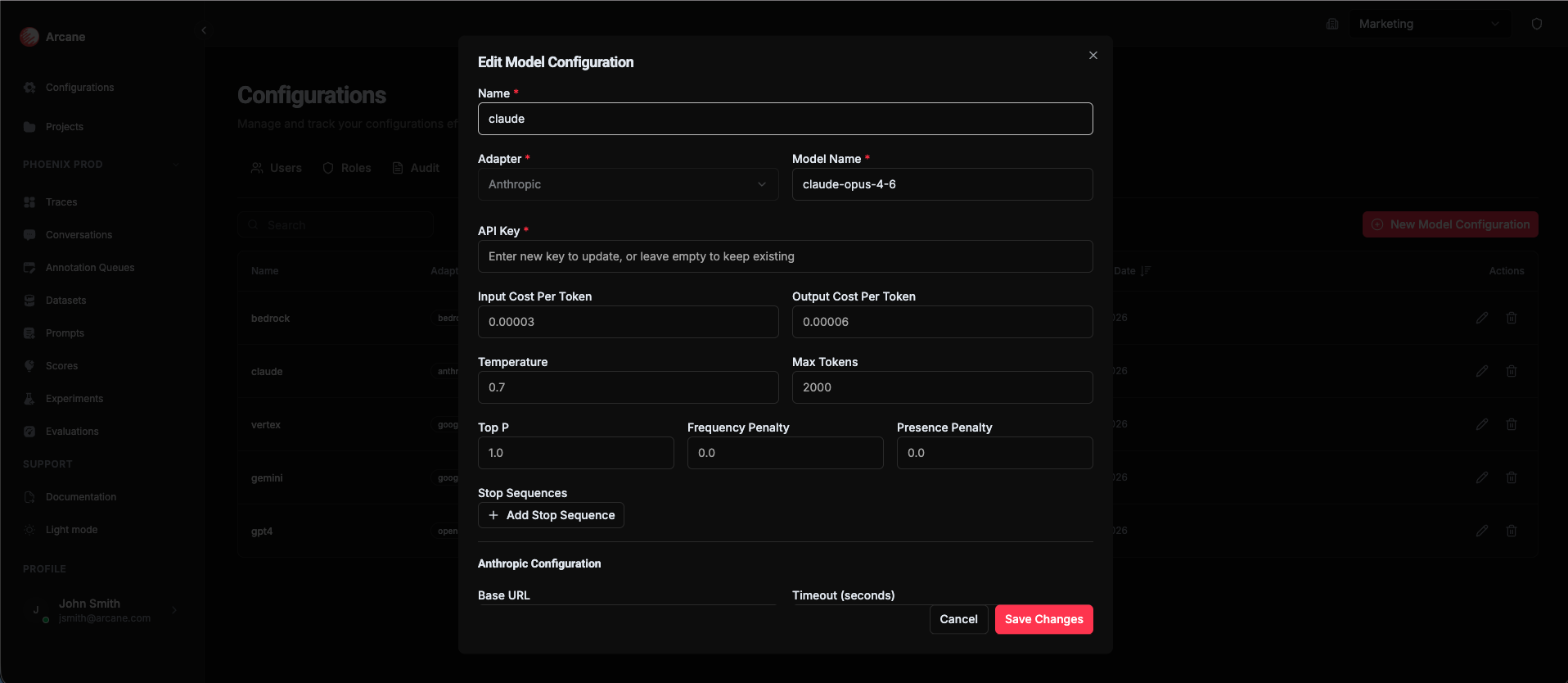Click the Arcane logo icon

point(29,37)
